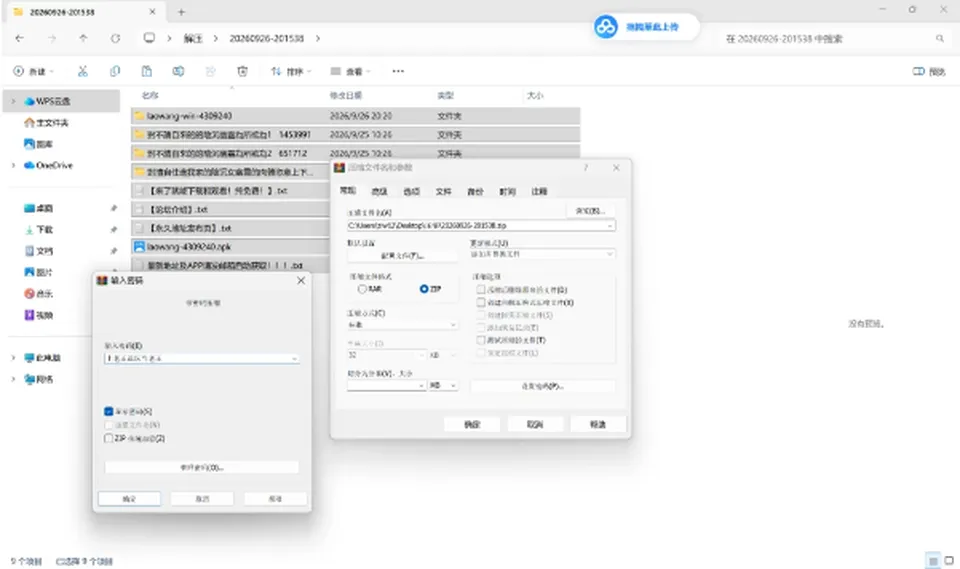Click OK in the Enter password dialog
The height and width of the screenshot is (569, 960).
point(129,499)
